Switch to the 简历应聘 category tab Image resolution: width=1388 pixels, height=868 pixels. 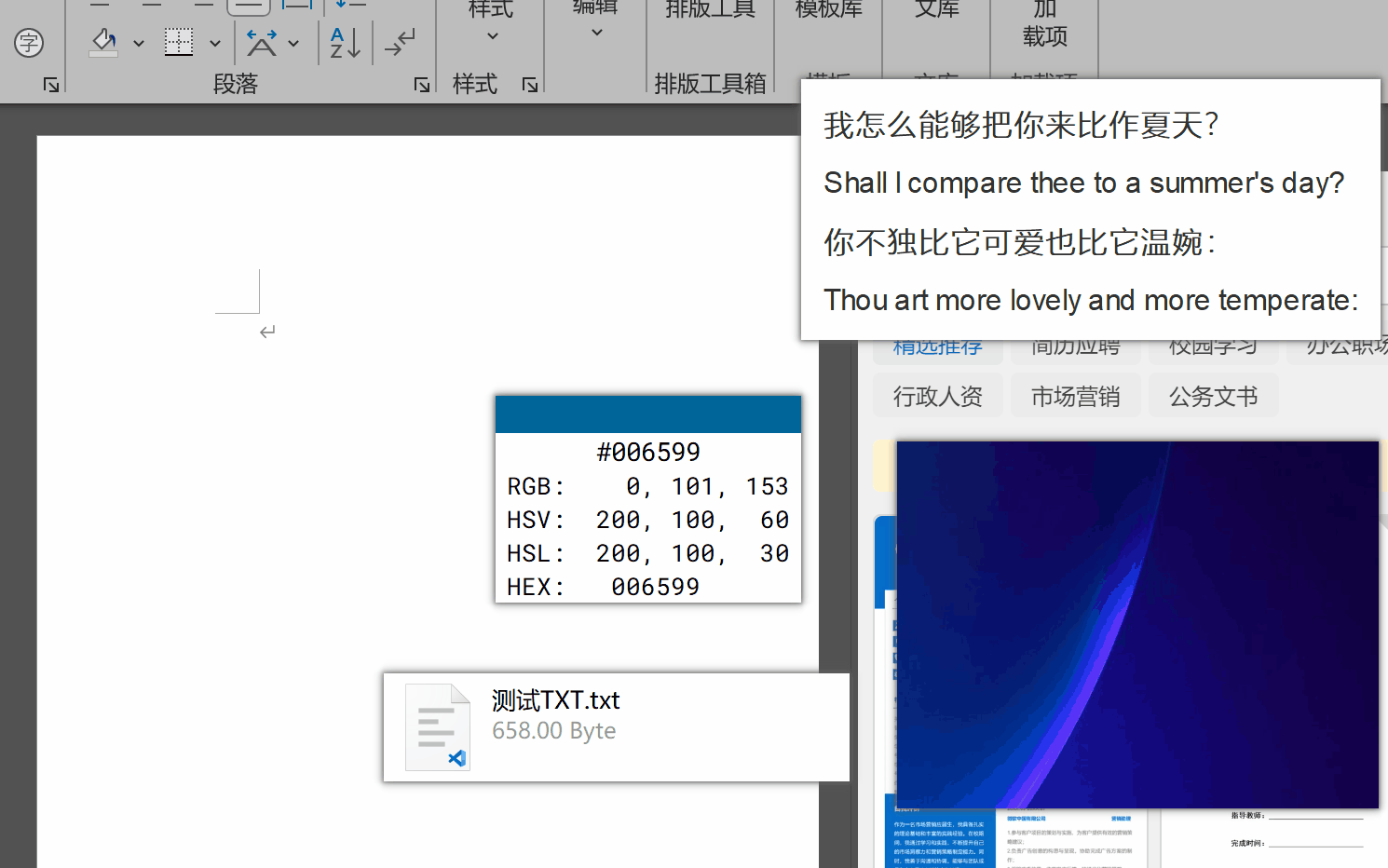coord(1075,345)
